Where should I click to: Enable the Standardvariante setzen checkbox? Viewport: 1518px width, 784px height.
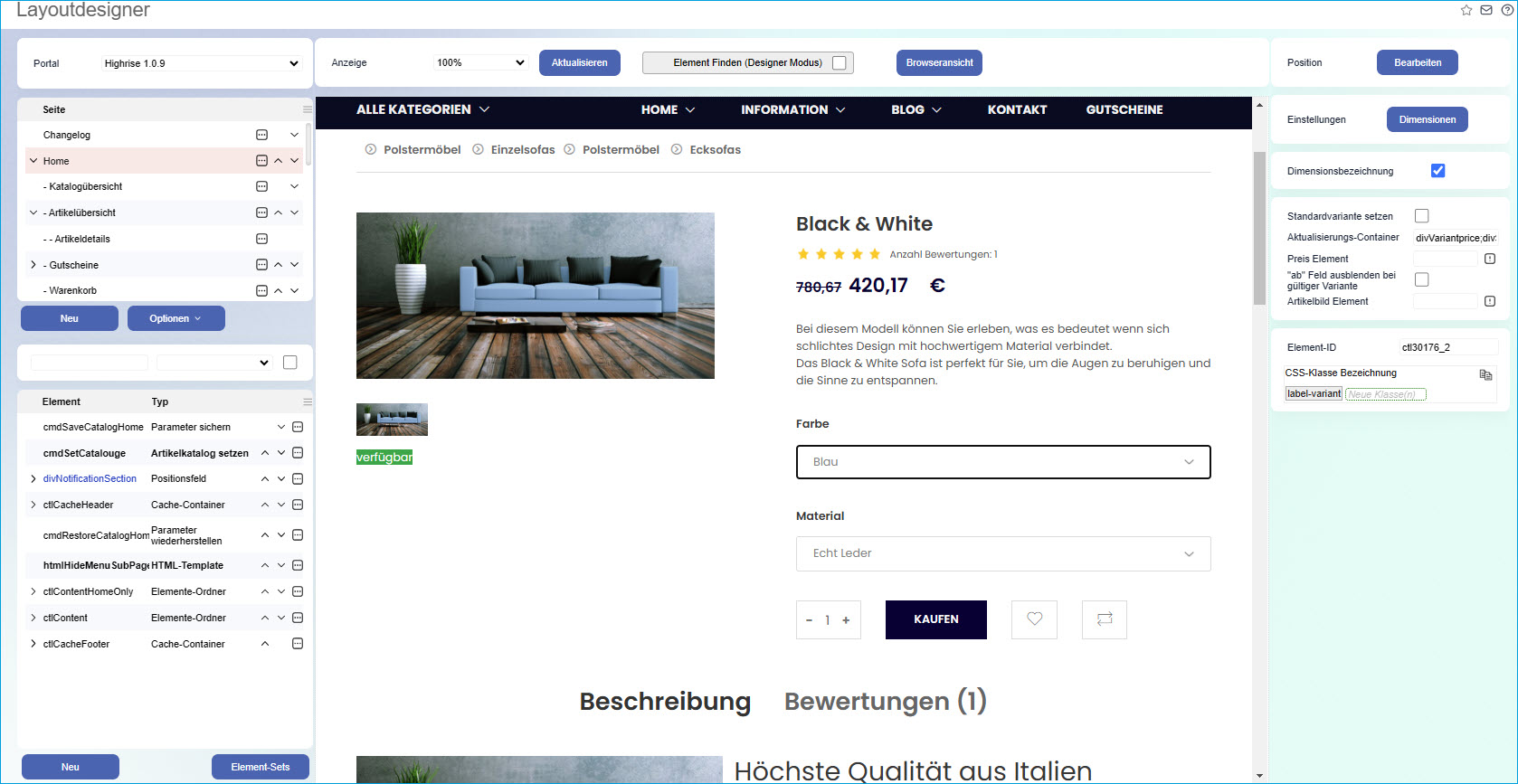click(1422, 216)
